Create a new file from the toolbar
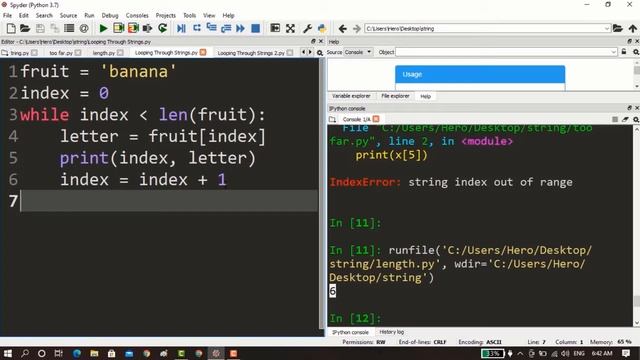Image resolution: width=640 pixels, height=360 pixels. (x=11, y=28)
